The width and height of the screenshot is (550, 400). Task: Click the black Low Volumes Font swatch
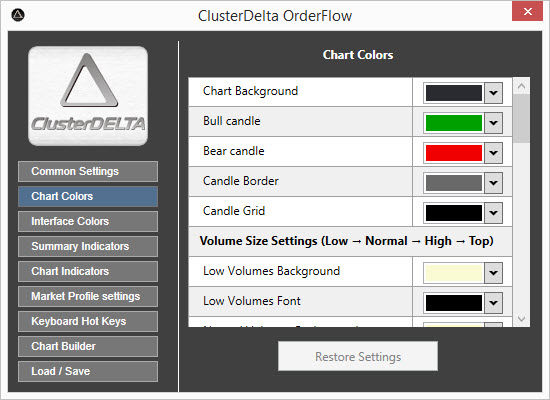pos(454,302)
